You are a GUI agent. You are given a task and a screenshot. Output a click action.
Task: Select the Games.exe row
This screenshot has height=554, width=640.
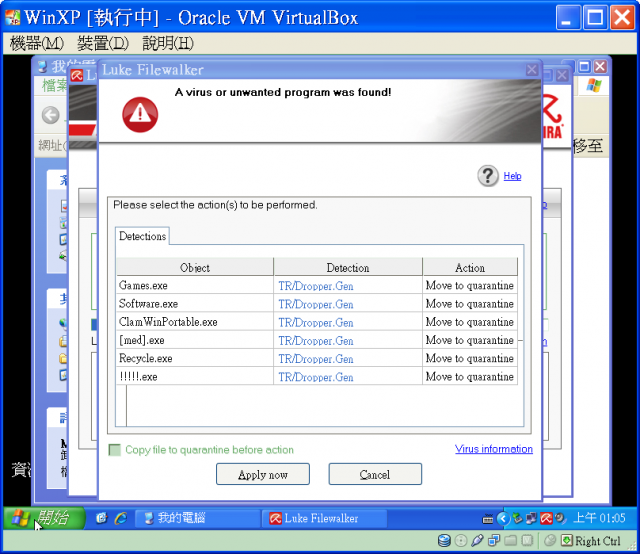(x=317, y=285)
